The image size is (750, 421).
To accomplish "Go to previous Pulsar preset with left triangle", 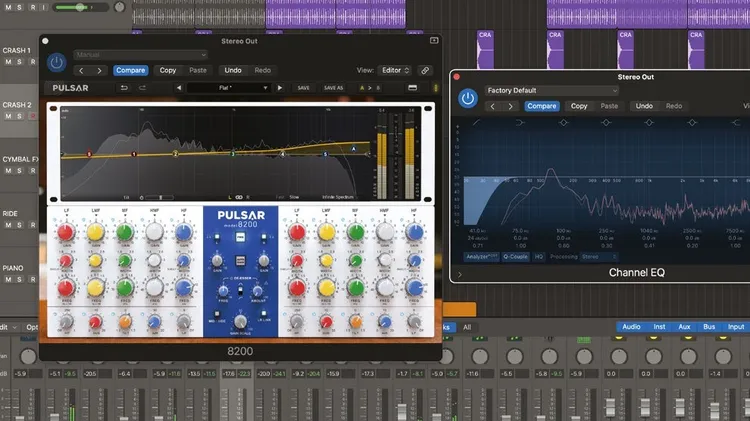I will (x=179, y=88).
